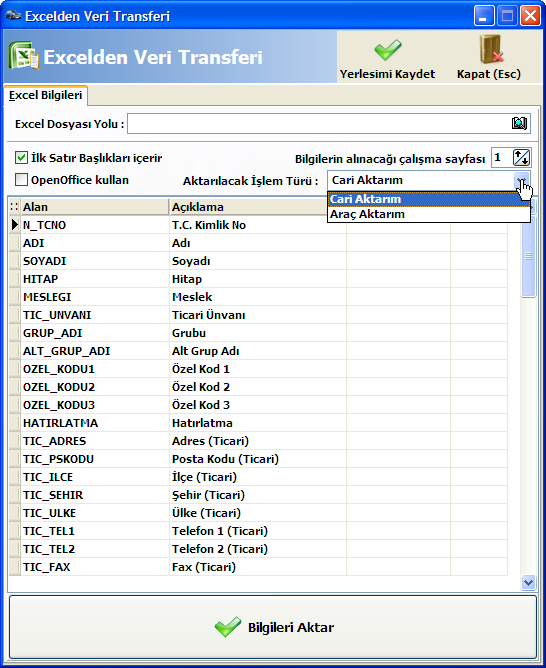The height and width of the screenshot is (668, 546).
Task: Click scrollbar down arrow in grid
Action: point(529,582)
